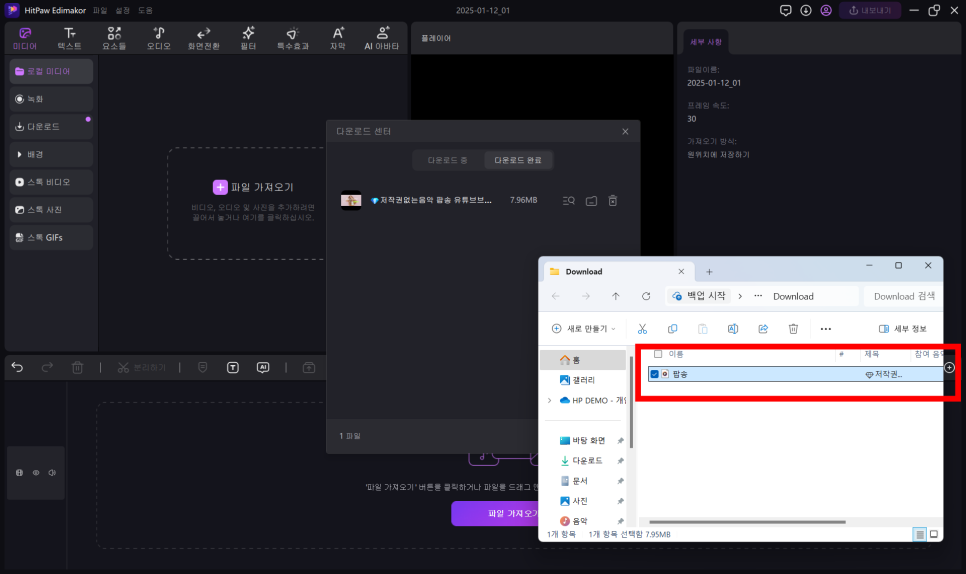The image size is (966, 574).
Task: Switch to the 다운로드 중 tab
Action: pos(448,160)
